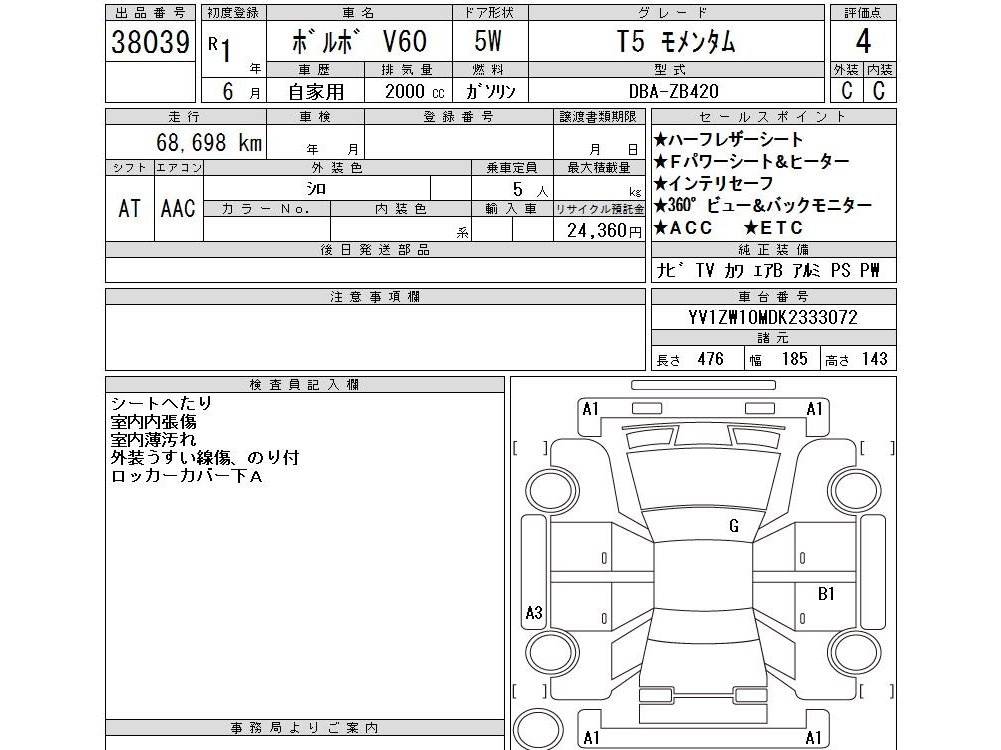This screenshot has width=1001, height=750.
Task: Select the overall score 4
Action: (x=863, y=41)
